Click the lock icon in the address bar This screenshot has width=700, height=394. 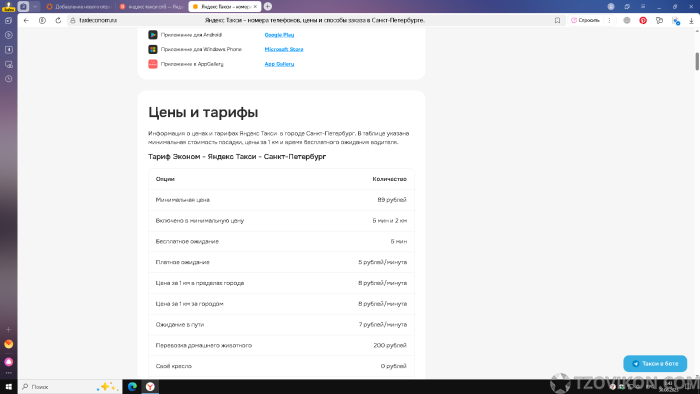tap(73, 21)
